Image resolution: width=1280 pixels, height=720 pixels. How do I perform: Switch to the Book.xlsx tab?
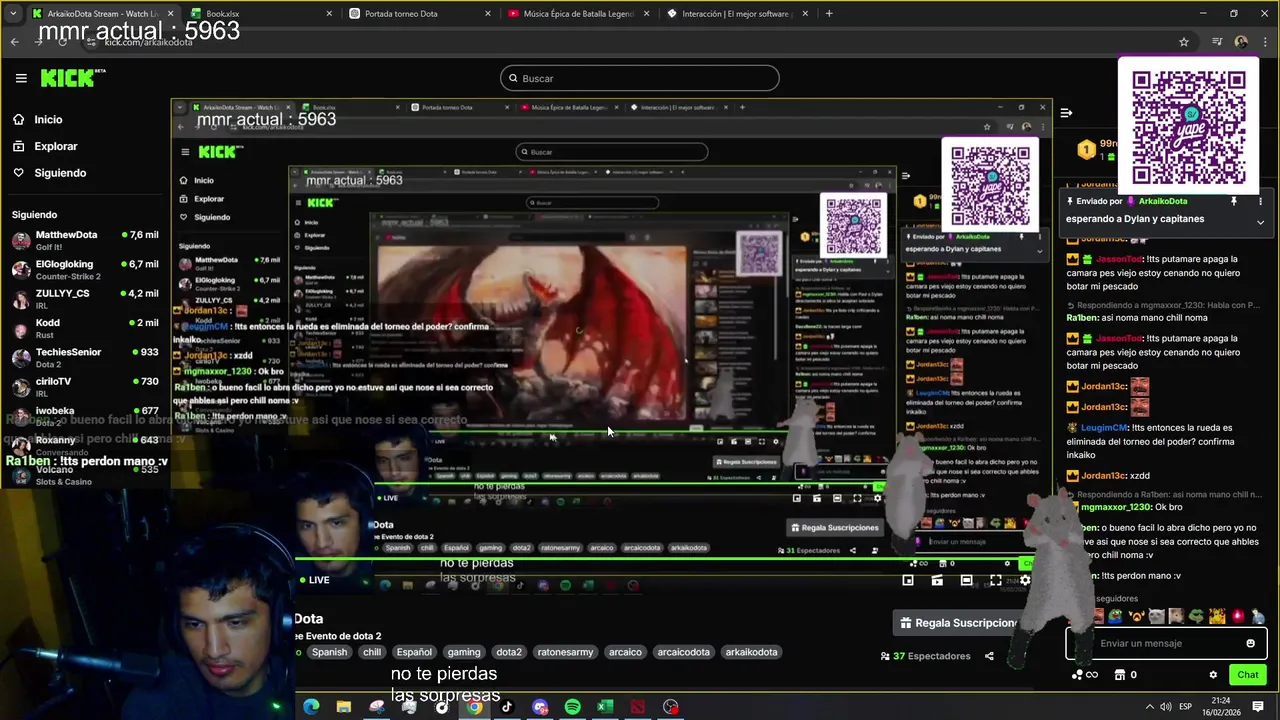(x=262, y=14)
